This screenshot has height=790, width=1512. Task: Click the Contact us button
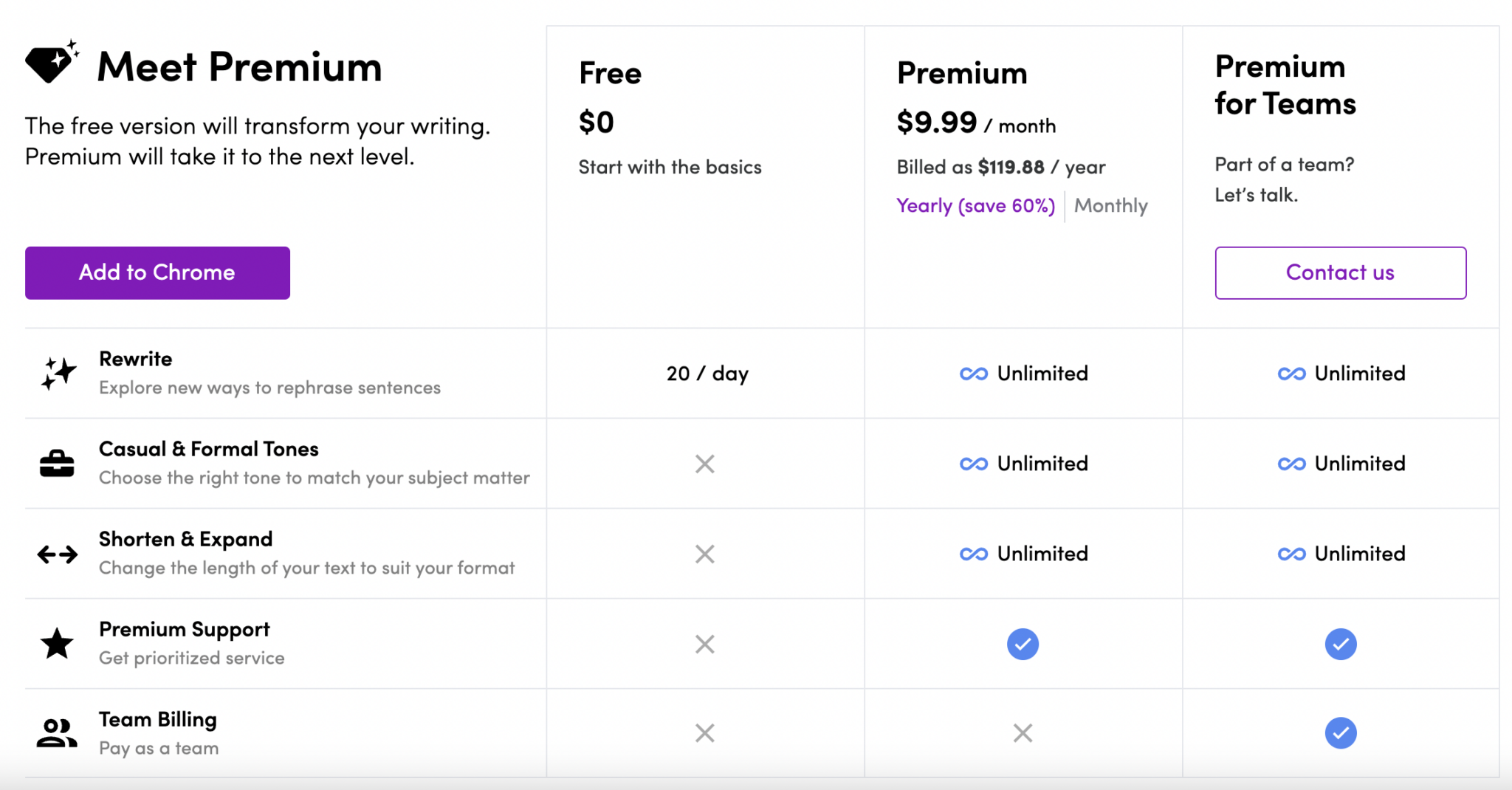coord(1341,273)
